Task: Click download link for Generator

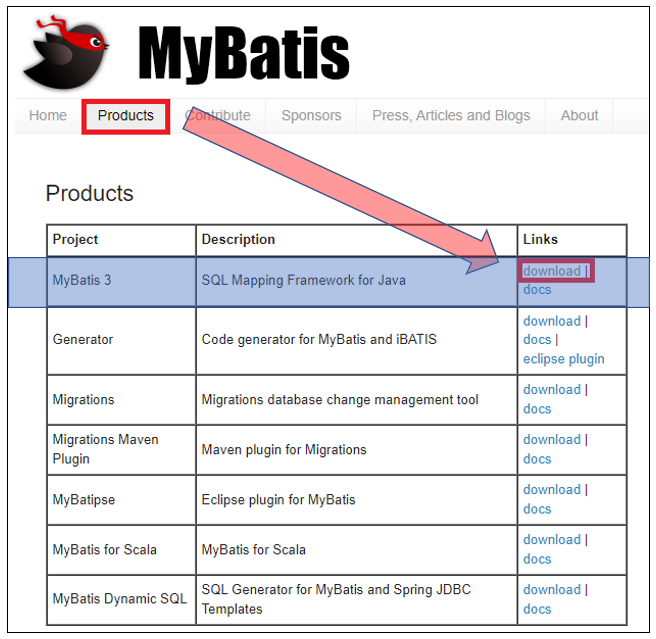Action: [552, 321]
